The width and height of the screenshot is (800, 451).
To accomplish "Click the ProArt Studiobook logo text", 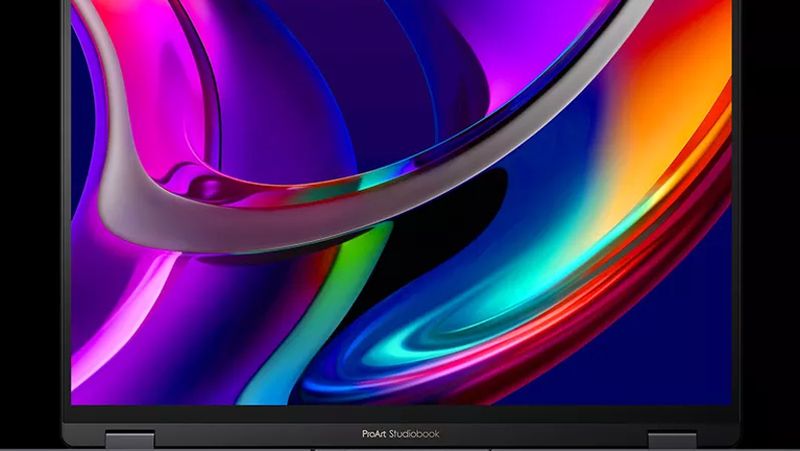I will [x=400, y=435].
